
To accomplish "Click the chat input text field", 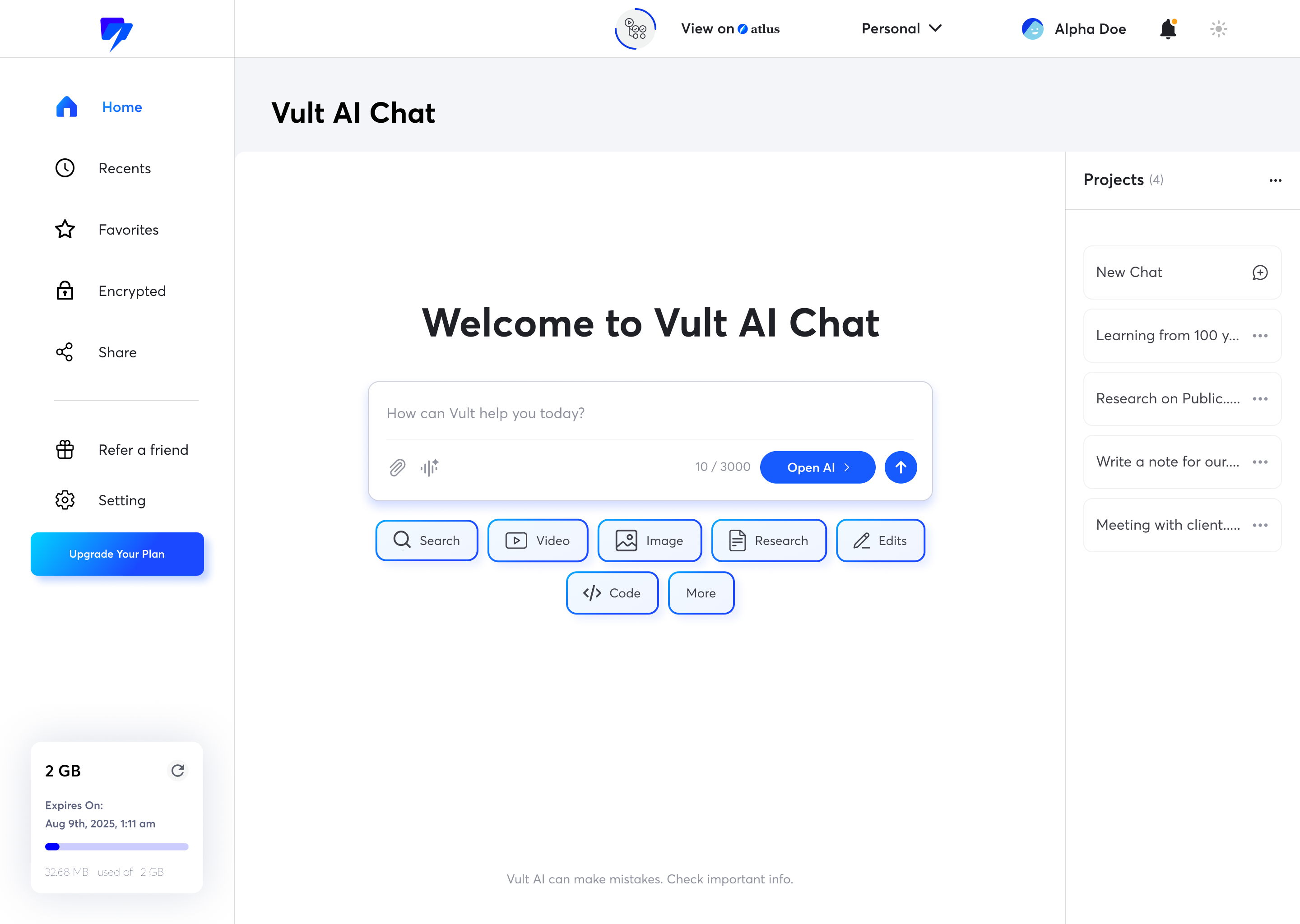I will pos(650,413).
